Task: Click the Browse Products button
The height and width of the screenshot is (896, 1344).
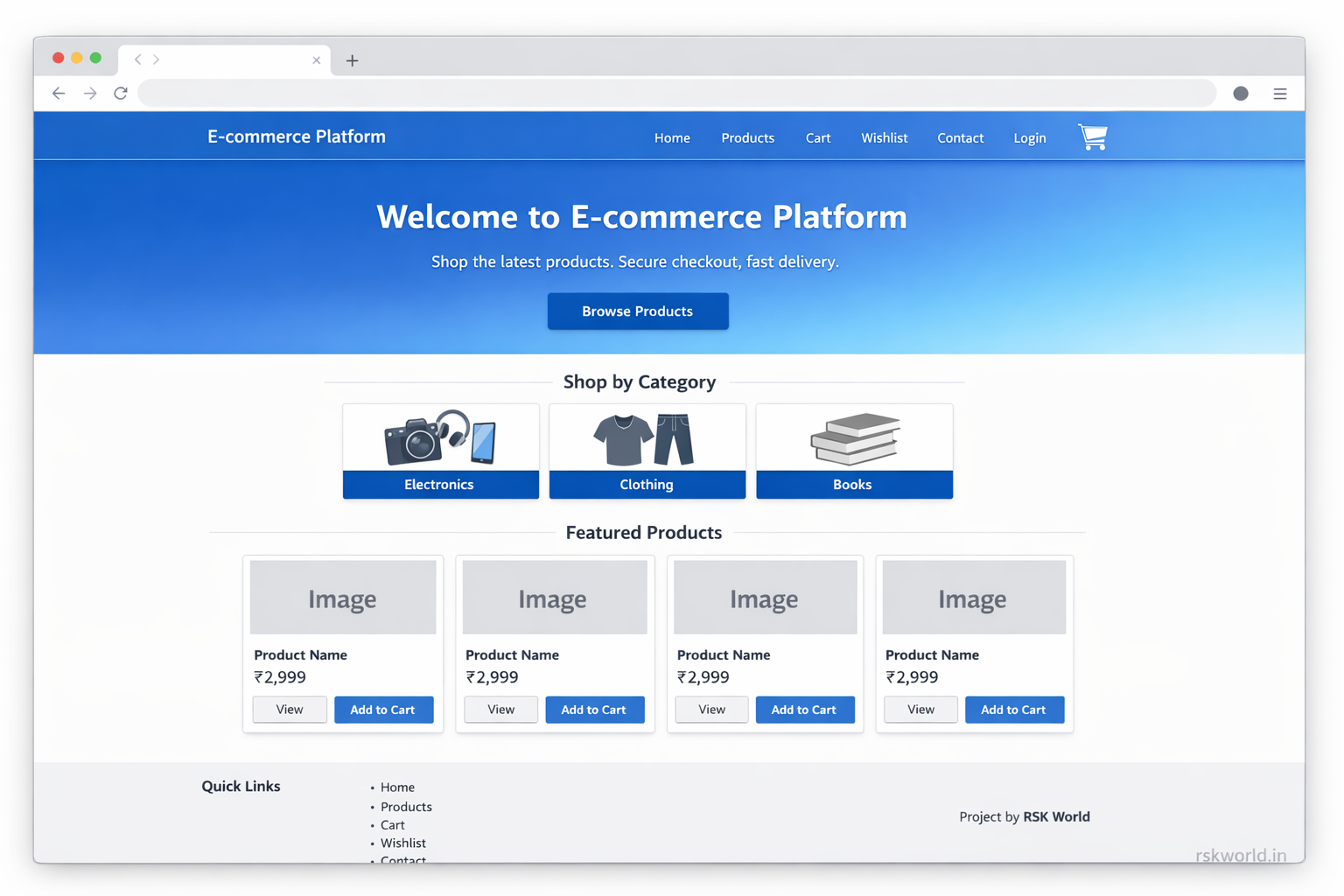Action: (638, 311)
